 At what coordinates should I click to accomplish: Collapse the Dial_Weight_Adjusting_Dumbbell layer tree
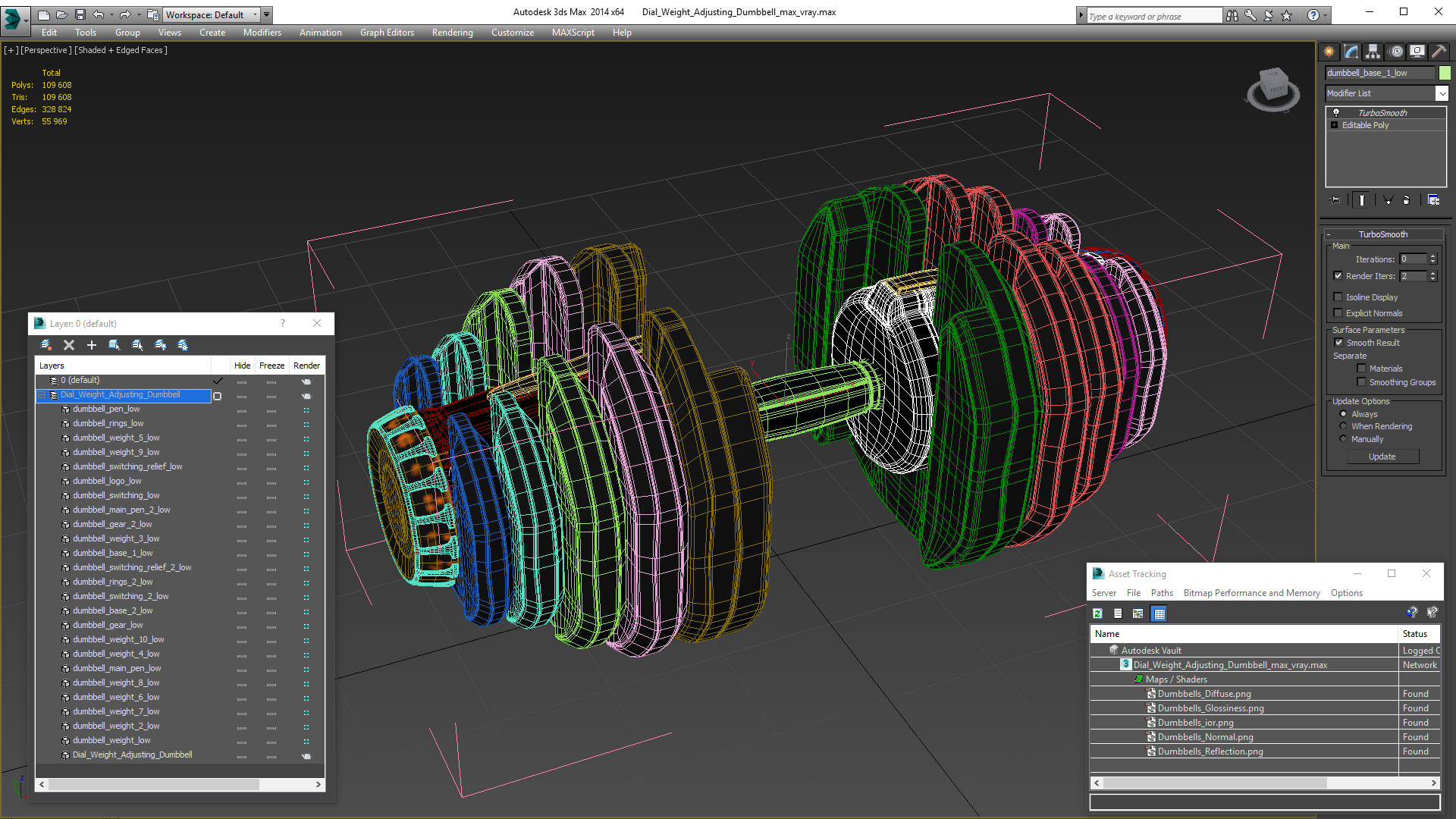(x=42, y=395)
